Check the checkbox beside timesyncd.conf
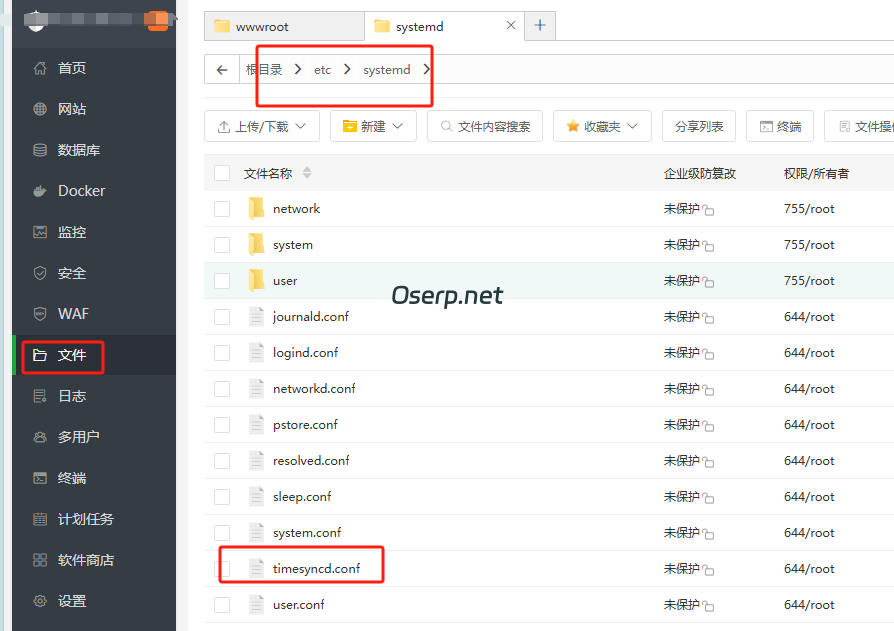The height and width of the screenshot is (631, 894). (x=221, y=567)
